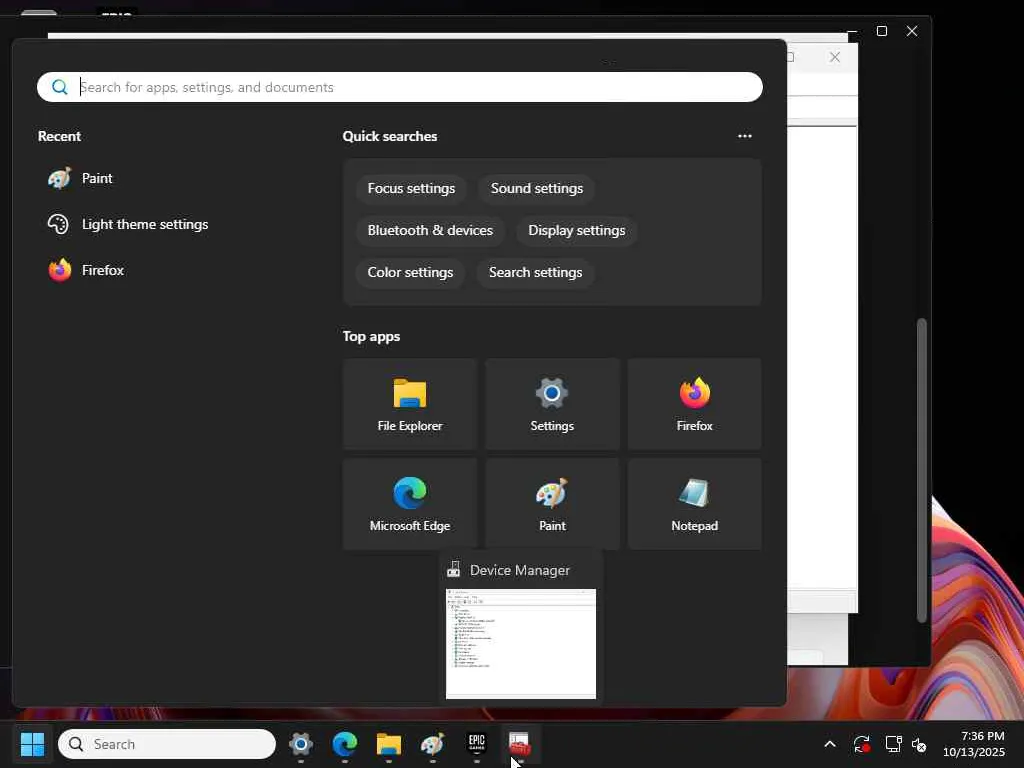Close the inner white window behind panel
The width and height of the screenshot is (1024, 768).
coord(835,57)
